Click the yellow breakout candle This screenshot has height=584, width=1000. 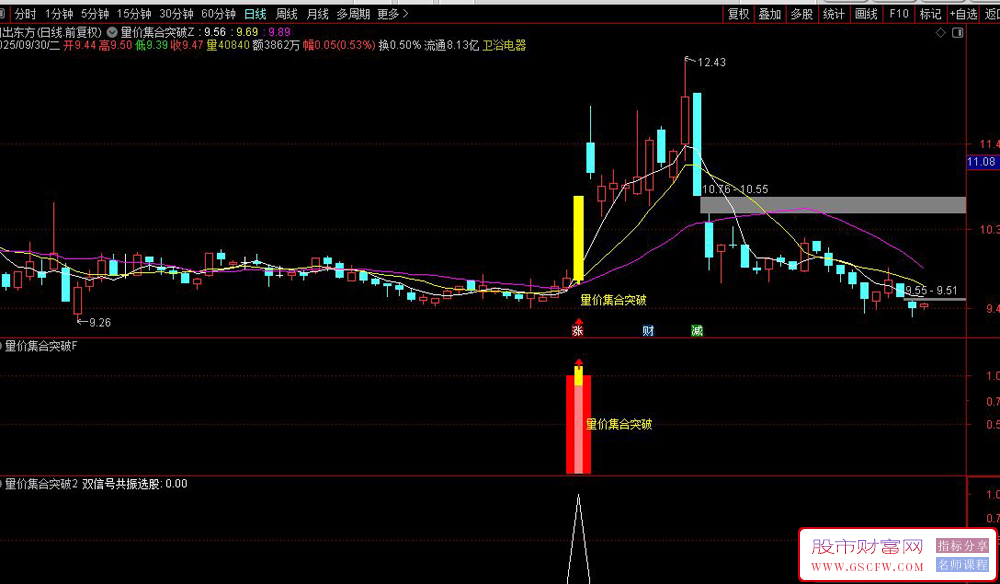click(x=578, y=239)
